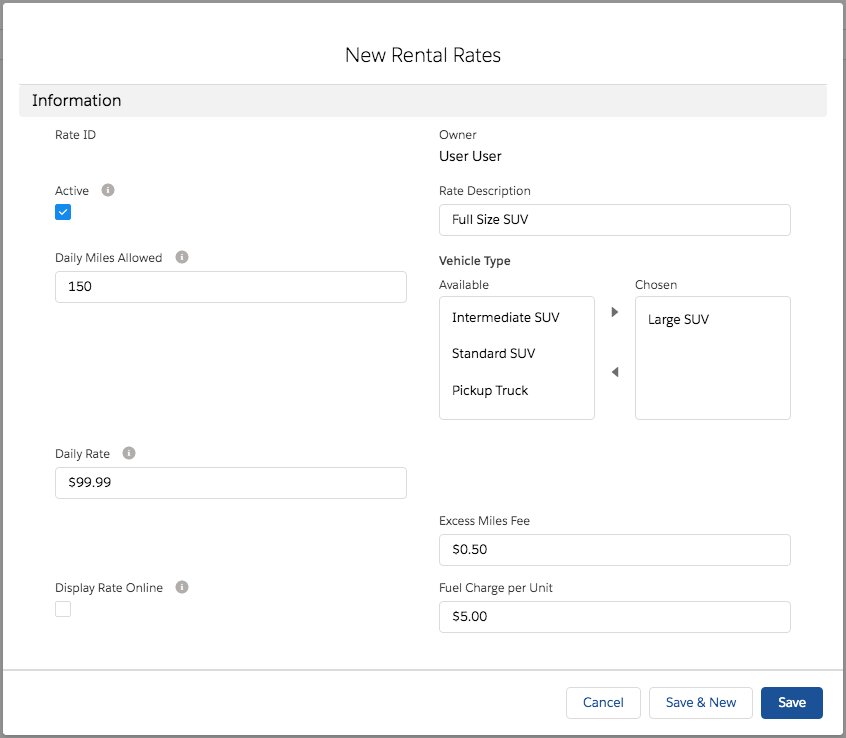
Task: Click the Information section header
Action: (x=423, y=100)
